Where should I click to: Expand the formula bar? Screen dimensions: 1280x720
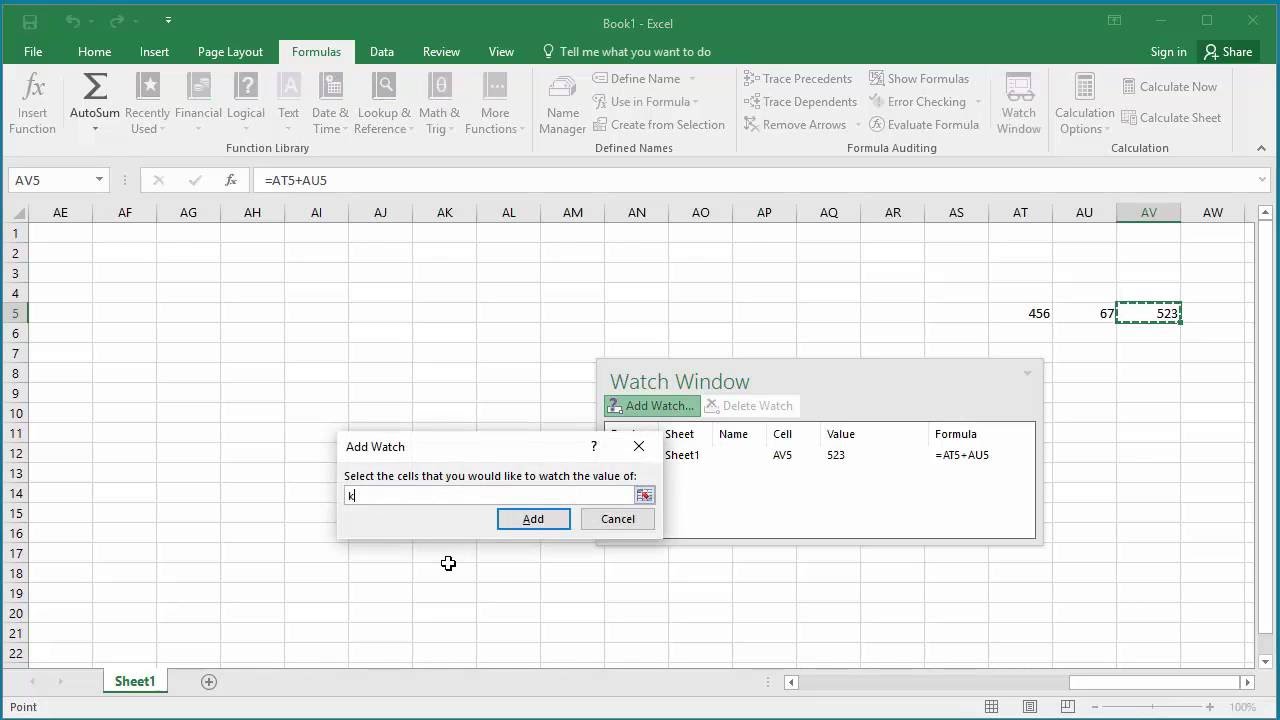[x=1262, y=180]
